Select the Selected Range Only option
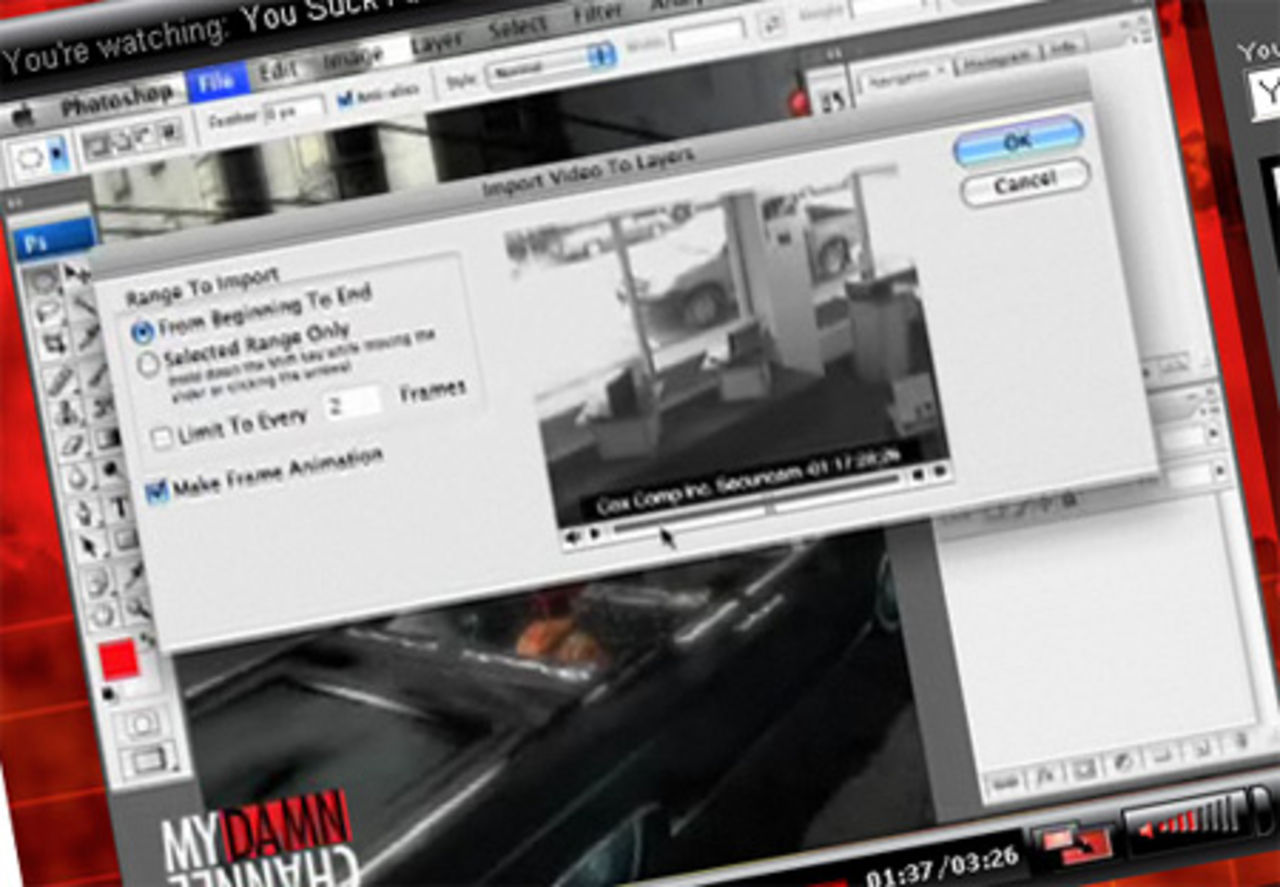The width and height of the screenshot is (1280, 887). [x=149, y=364]
